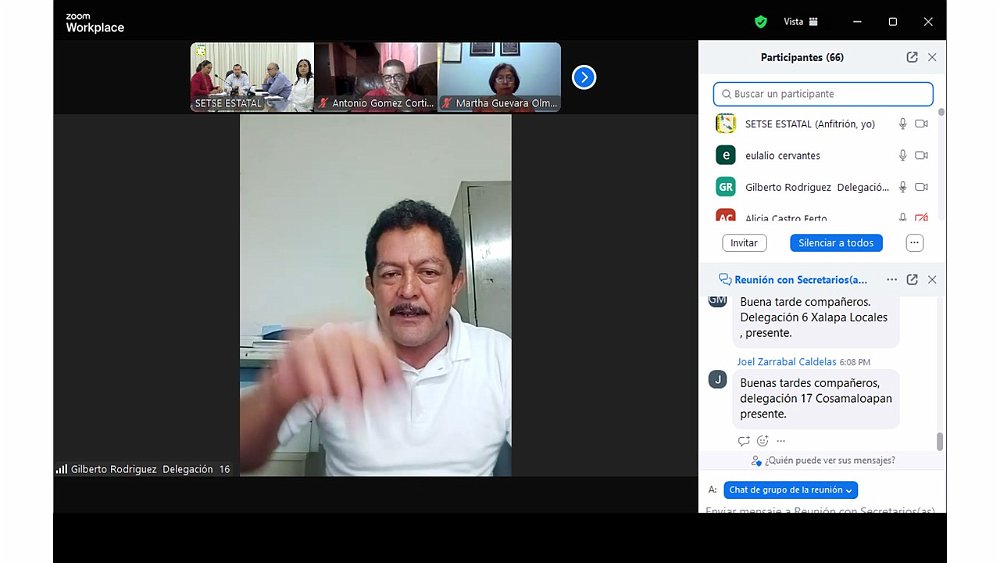The image size is (1000, 563).
Task: Pop out the Participantes panel
Action: pyautogui.click(x=912, y=58)
